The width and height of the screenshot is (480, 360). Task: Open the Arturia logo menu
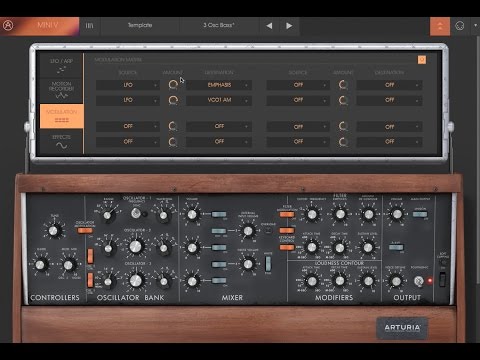click(8, 25)
